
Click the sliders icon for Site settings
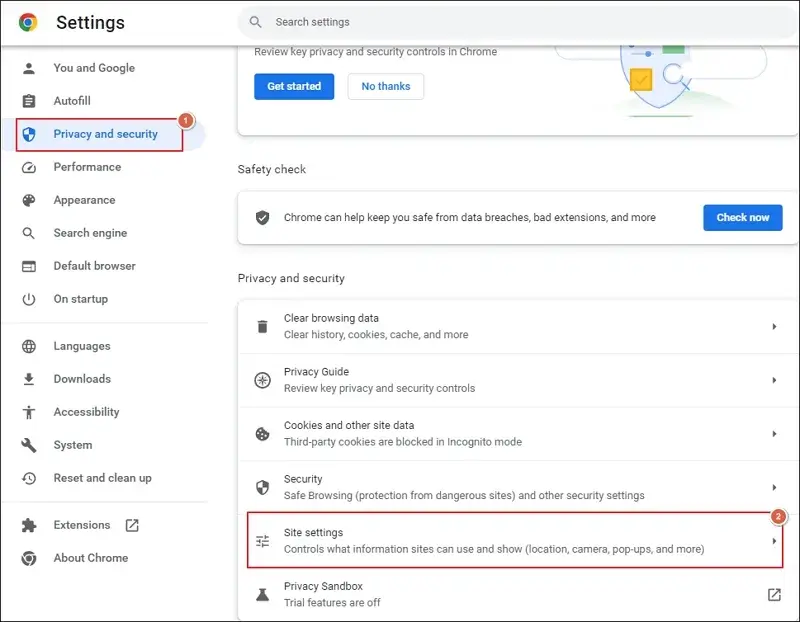click(262, 541)
